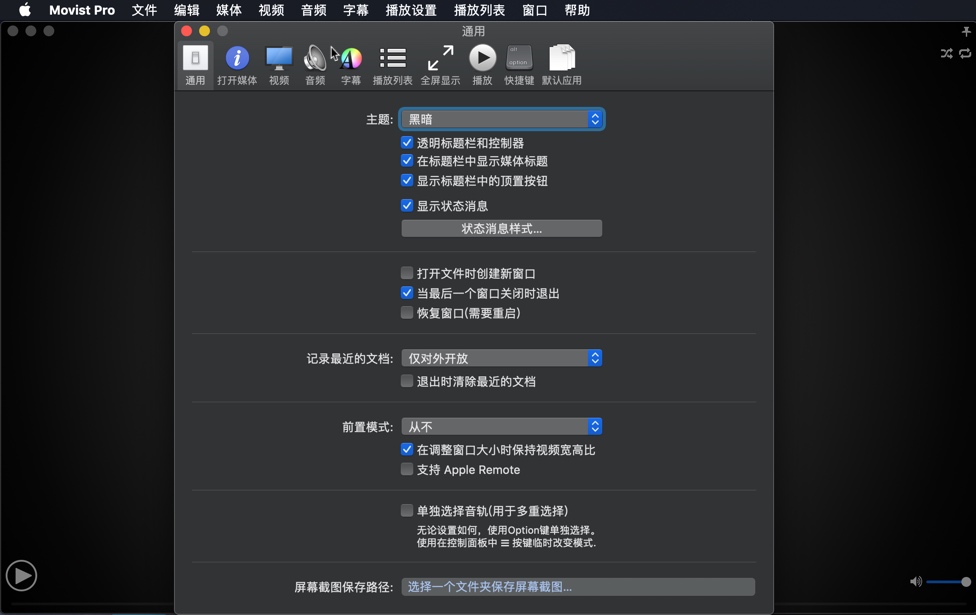
Task: Open the 快捷键 shortcut keys preferences pane
Action: point(519,65)
